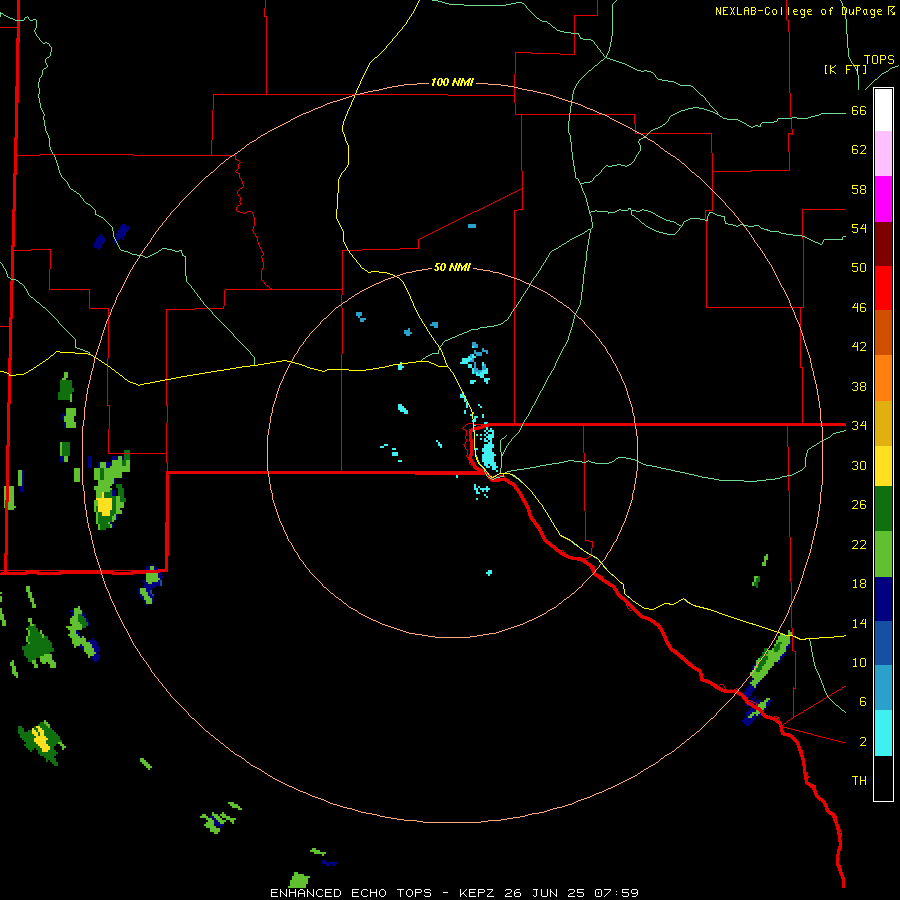Select the dark green legend swatch
The height and width of the screenshot is (900, 900).
[883, 509]
